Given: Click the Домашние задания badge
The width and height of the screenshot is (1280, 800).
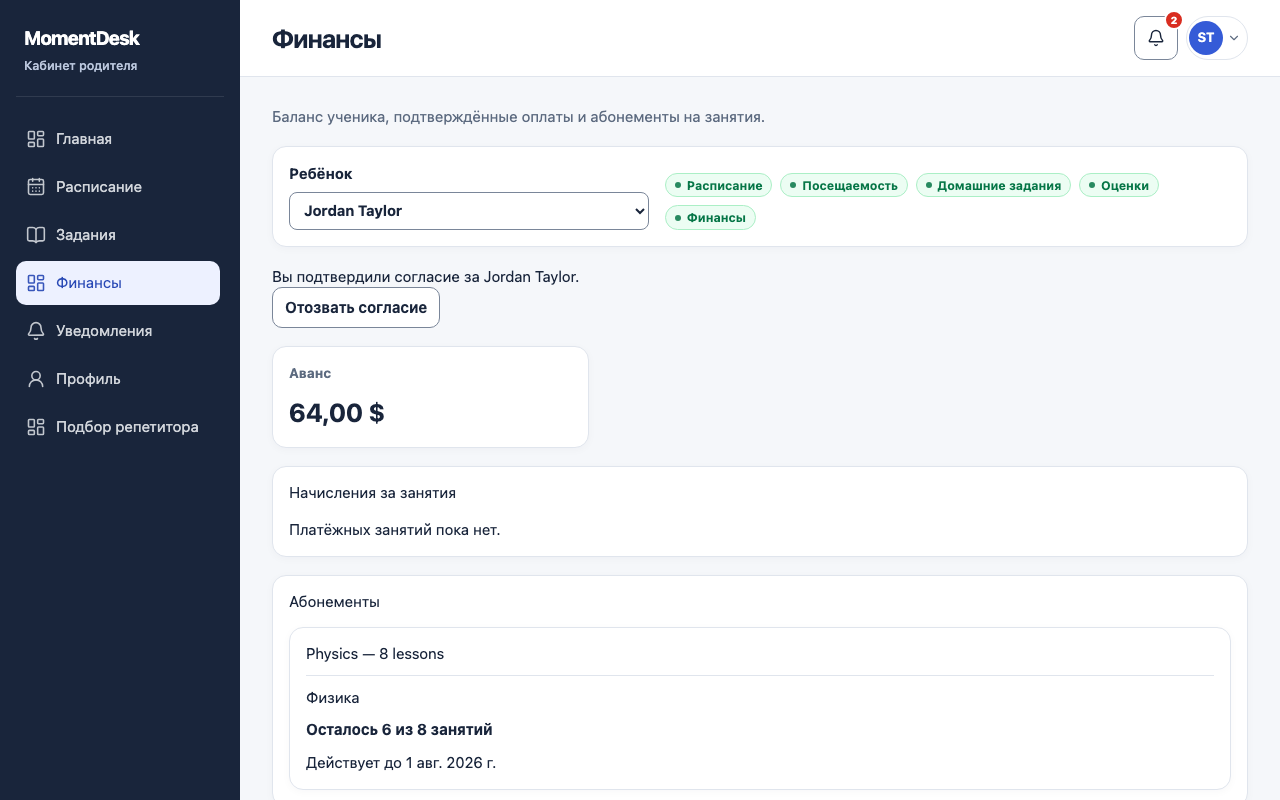Looking at the screenshot, I should coord(993,185).
